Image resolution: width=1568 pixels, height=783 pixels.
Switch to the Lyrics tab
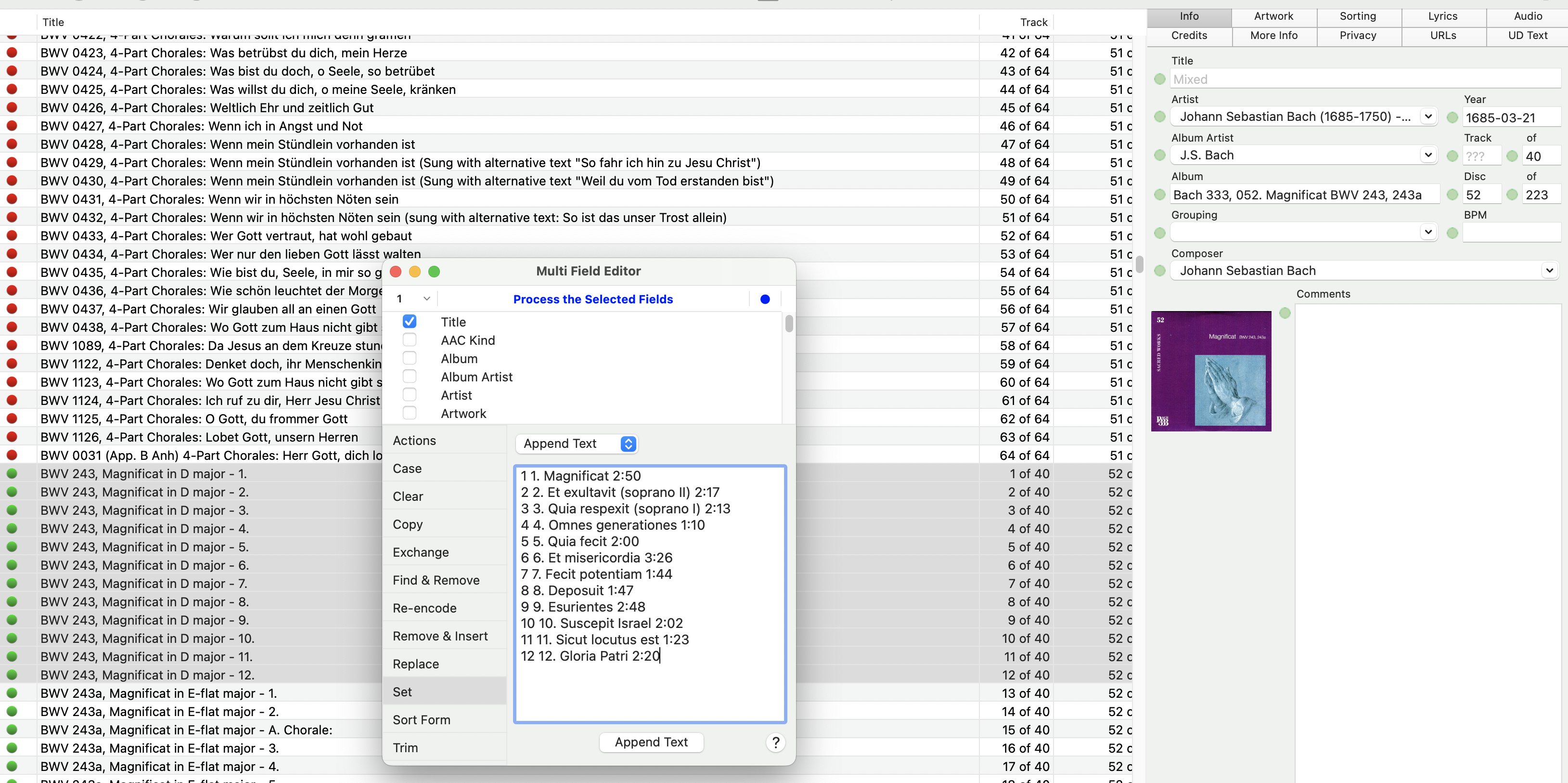(x=1442, y=16)
